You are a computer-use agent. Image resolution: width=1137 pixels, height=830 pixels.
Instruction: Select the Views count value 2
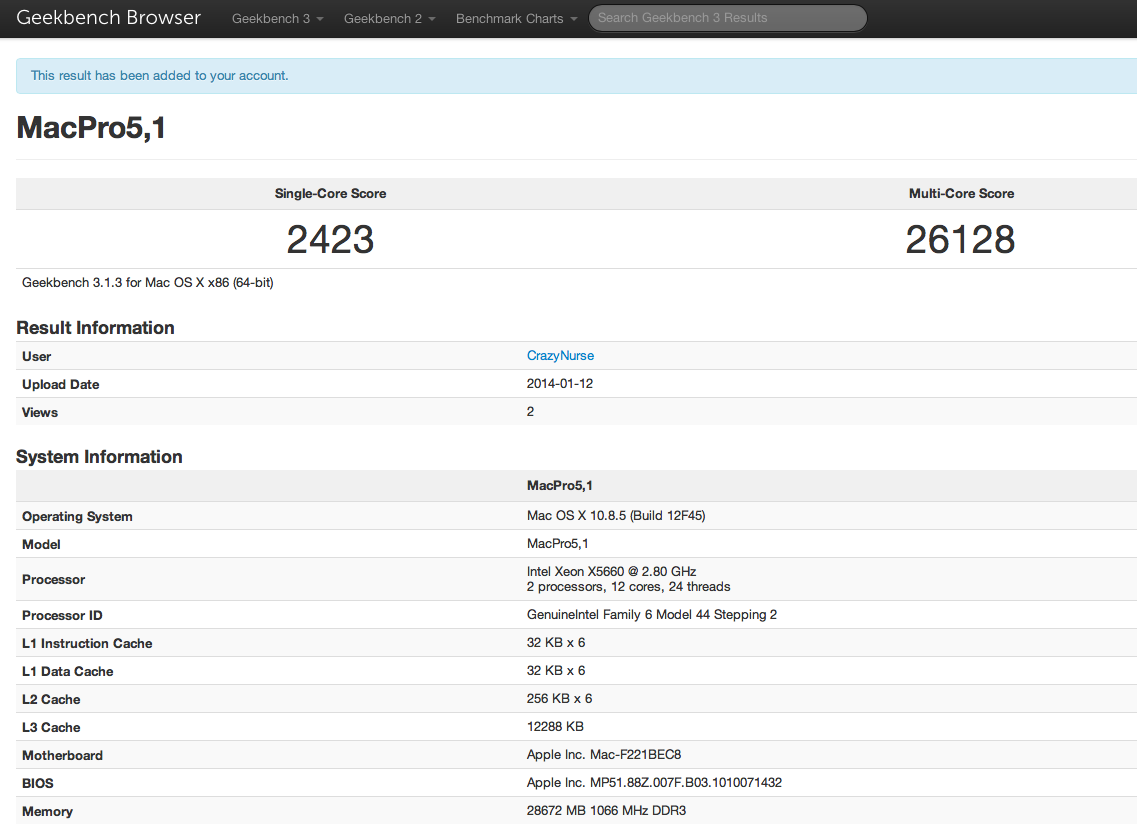(x=530, y=412)
